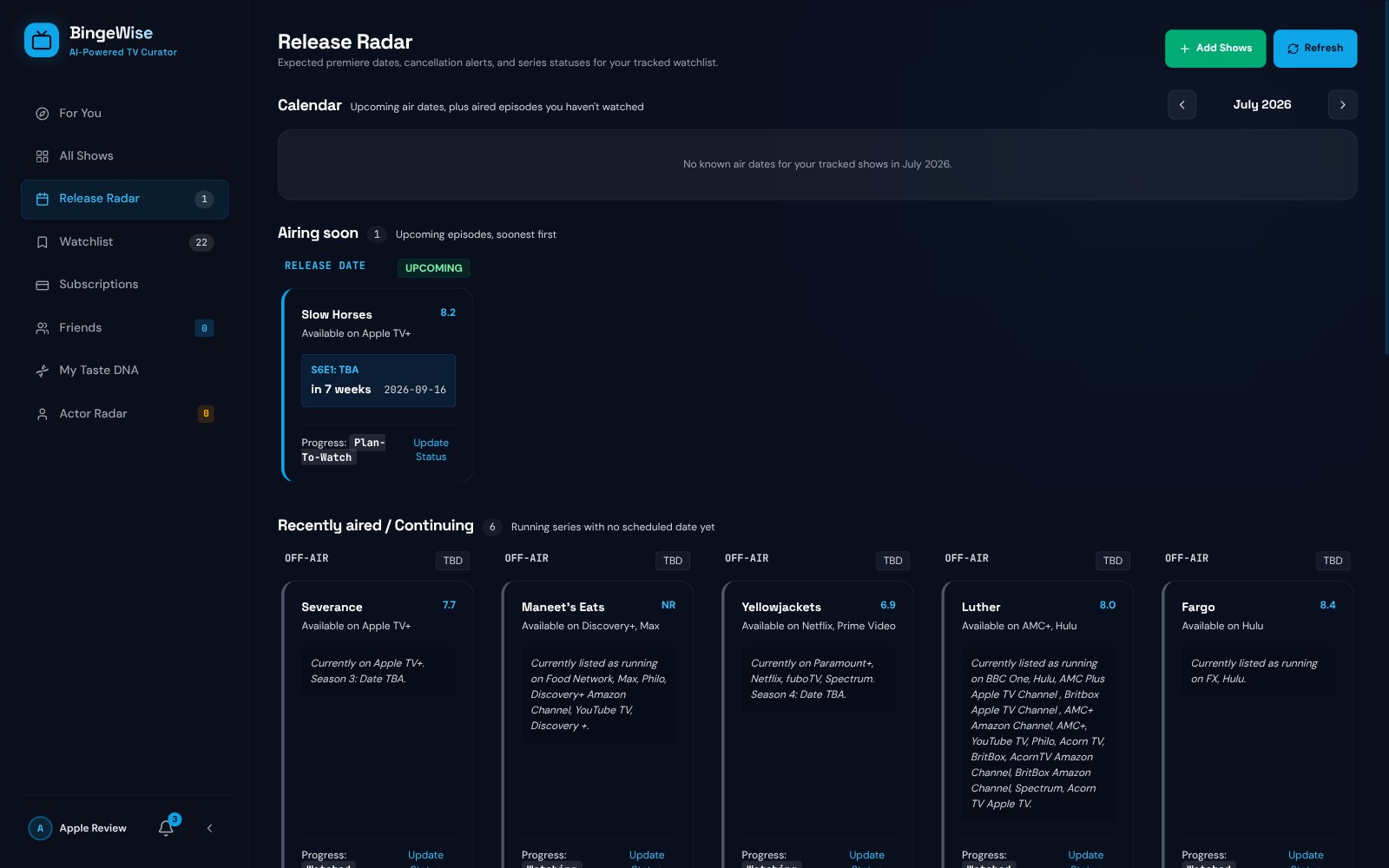Click Update for Maneet's Eats progress
The height and width of the screenshot is (868, 1389).
646,859
